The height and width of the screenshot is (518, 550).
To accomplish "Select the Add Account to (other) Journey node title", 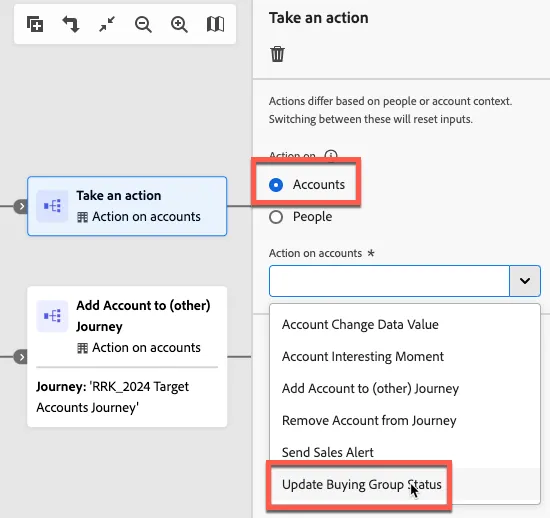I will [143, 316].
